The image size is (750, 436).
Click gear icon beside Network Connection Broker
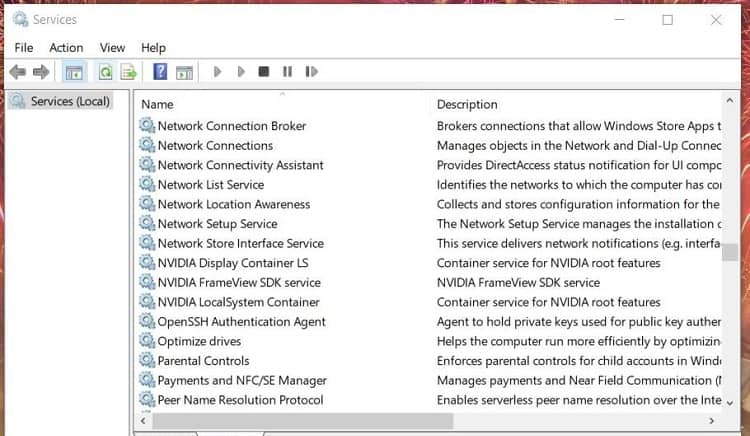pyautogui.click(x=147, y=125)
